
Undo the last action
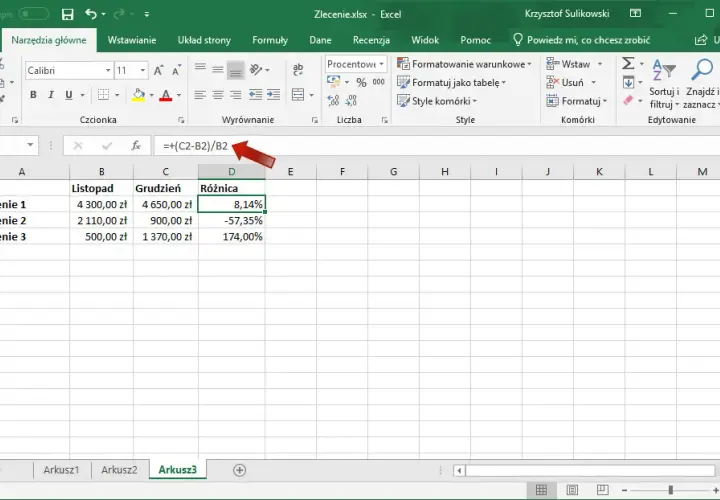pos(91,14)
